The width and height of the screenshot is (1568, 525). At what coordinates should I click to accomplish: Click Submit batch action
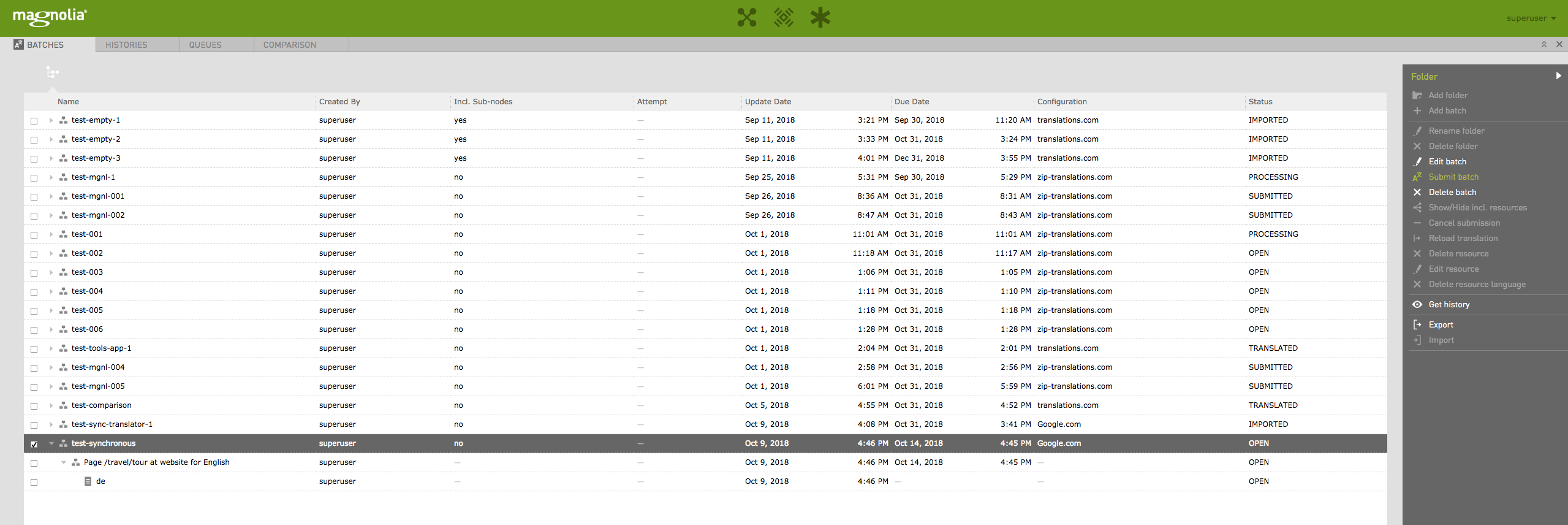tap(1453, 177)
